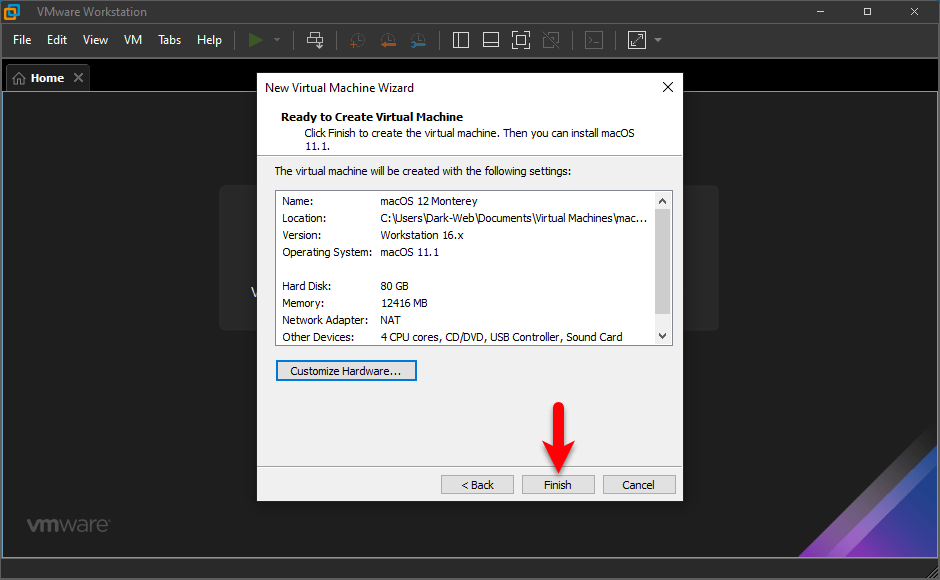Click the Cancel button in the wizard
Screen dimensions: 940x580
[638, 485]
